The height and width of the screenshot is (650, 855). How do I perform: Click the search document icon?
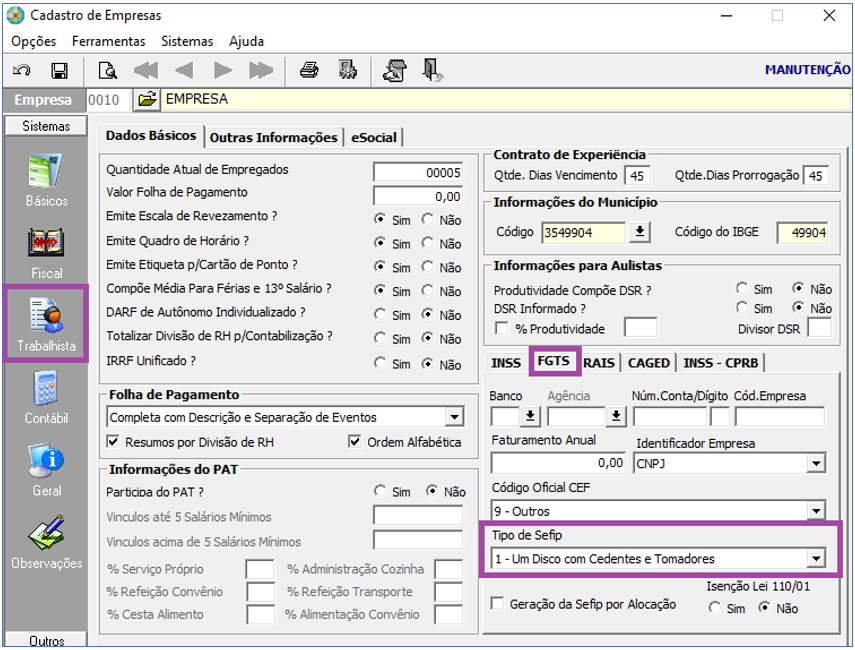[107, 71]
